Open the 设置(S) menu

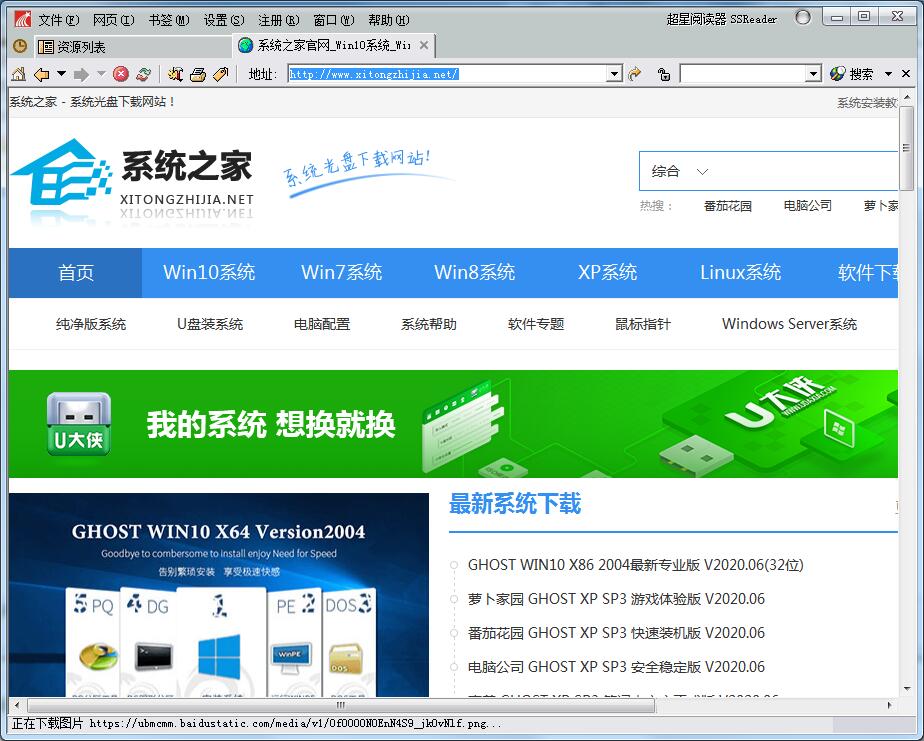223,20
